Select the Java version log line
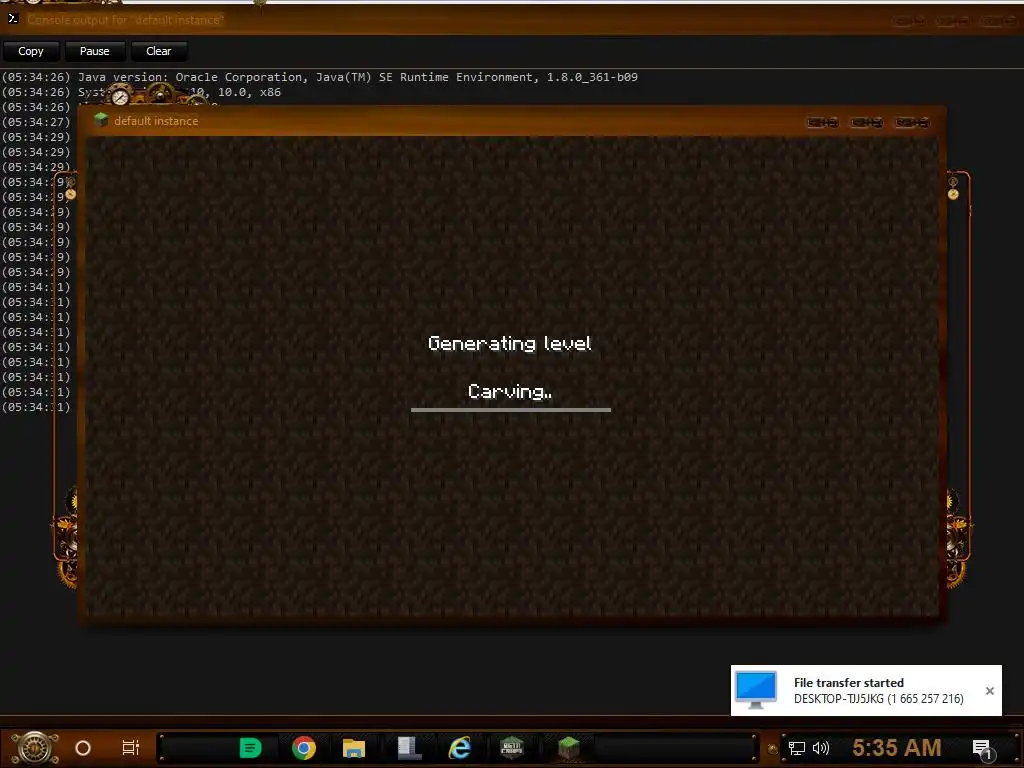 (319, 77)
